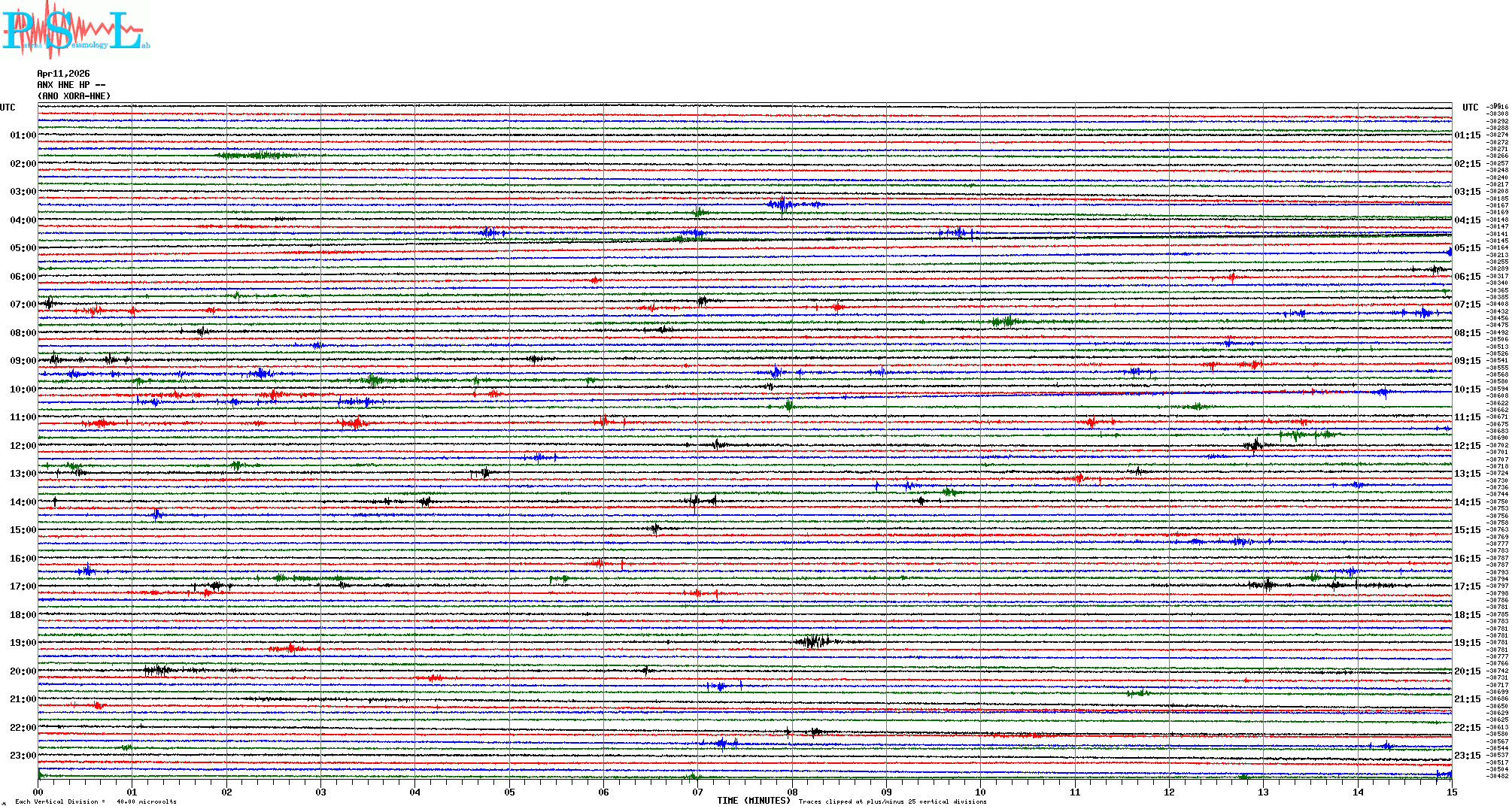Image resolution: width=1512 pixels, height=812 pixels.
Task: Select the 12:00 hour label on left
Action: click(23, 446)
